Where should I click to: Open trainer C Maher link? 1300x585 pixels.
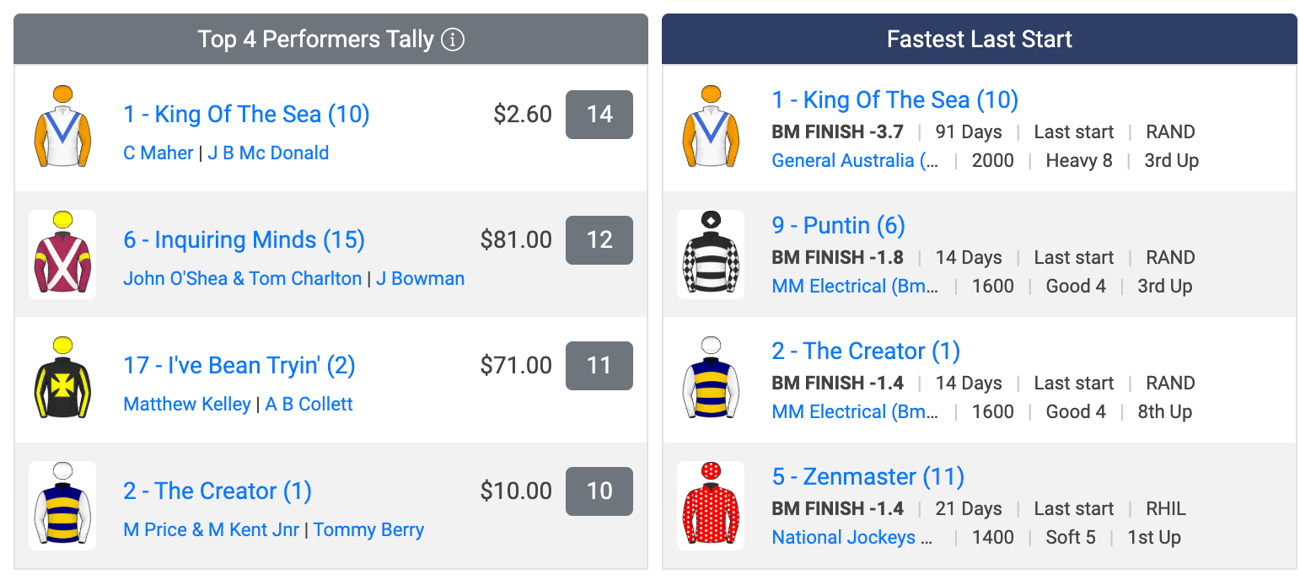[158, 153]
